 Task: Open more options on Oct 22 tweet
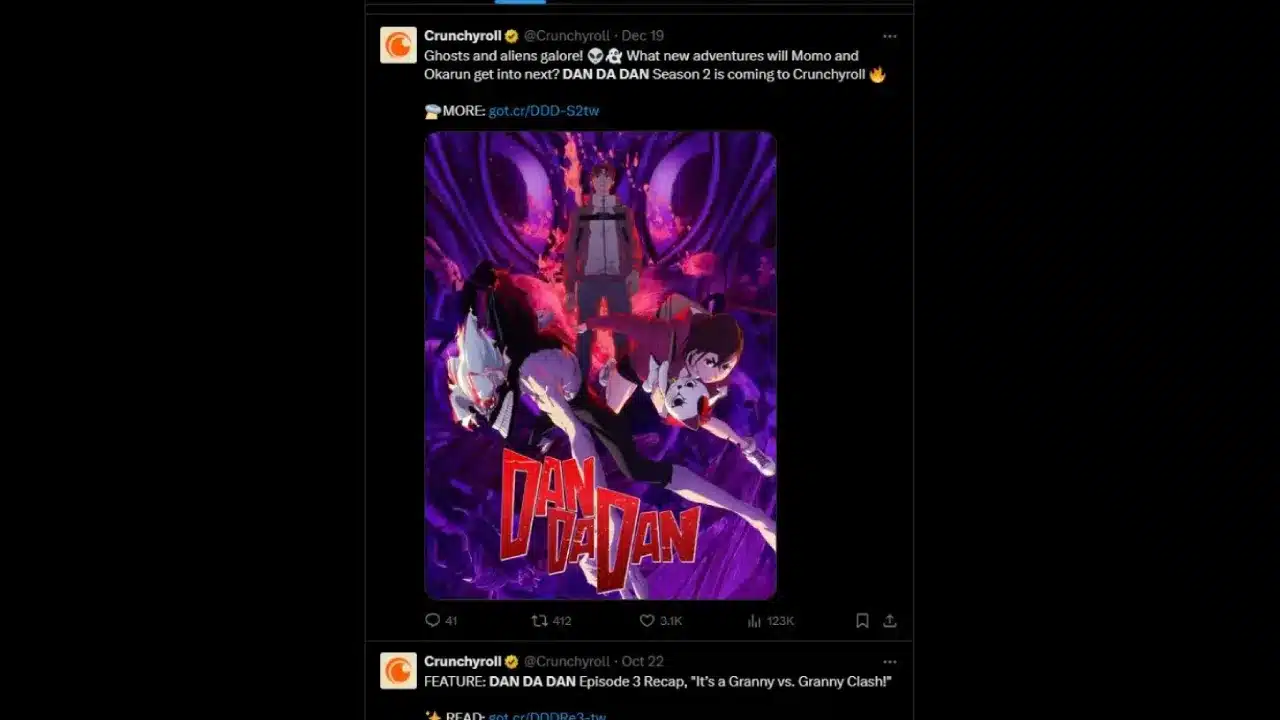click(x=890, y=661)
